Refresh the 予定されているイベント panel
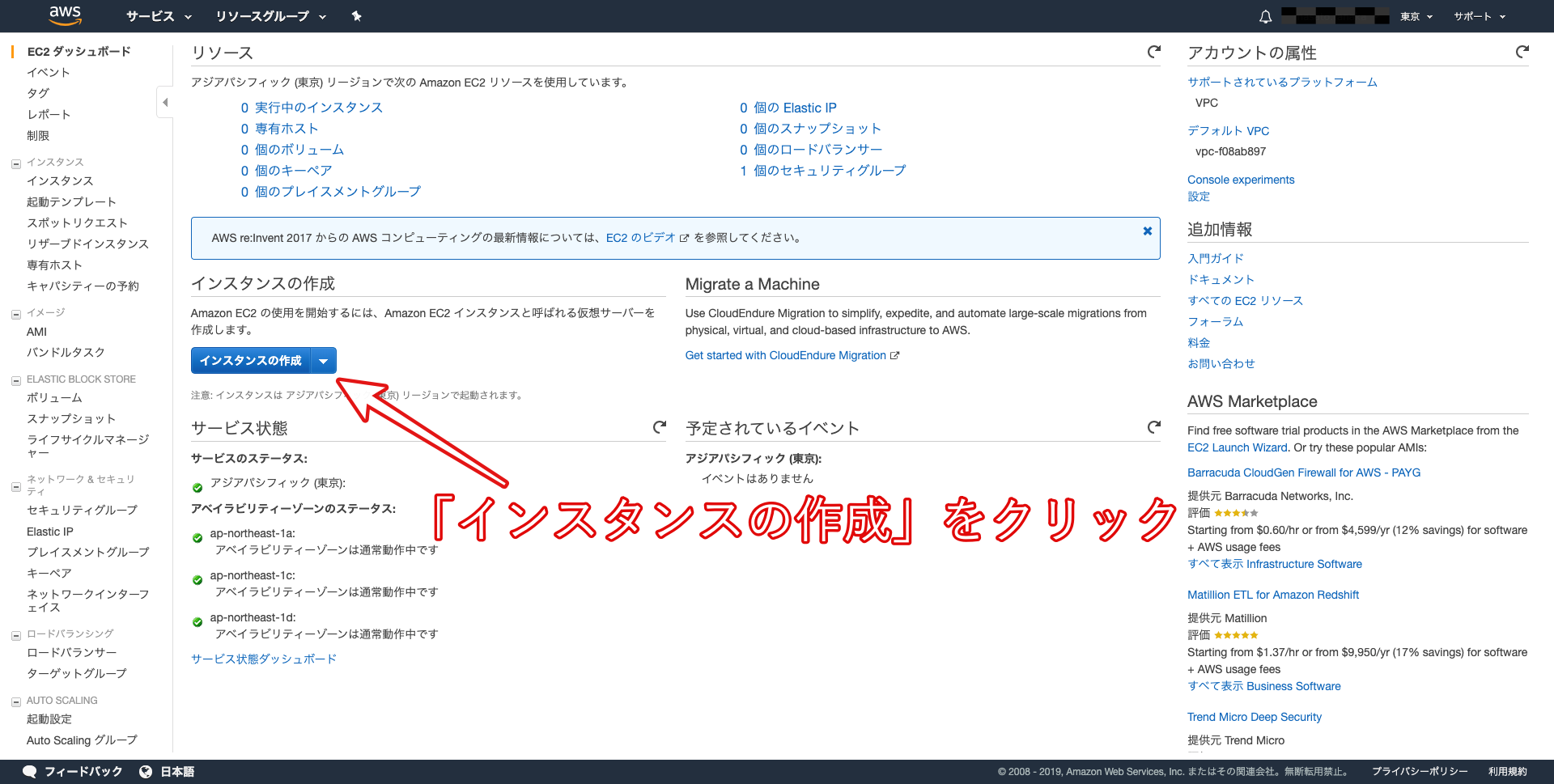The width and height of the screenshot is (1554, 784). (x=1153, y=427)
